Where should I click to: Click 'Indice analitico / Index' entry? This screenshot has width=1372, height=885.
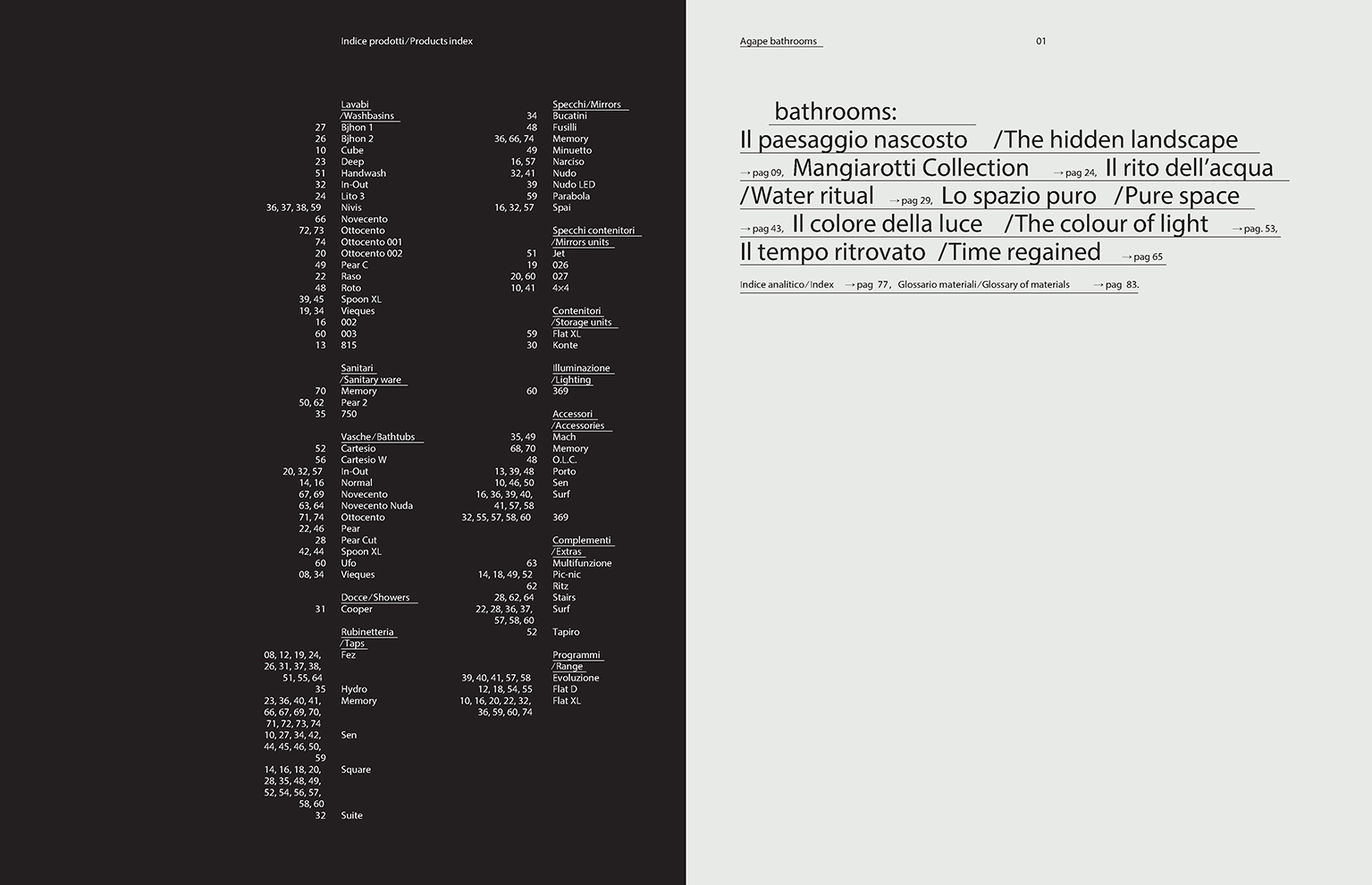point(787,285)
